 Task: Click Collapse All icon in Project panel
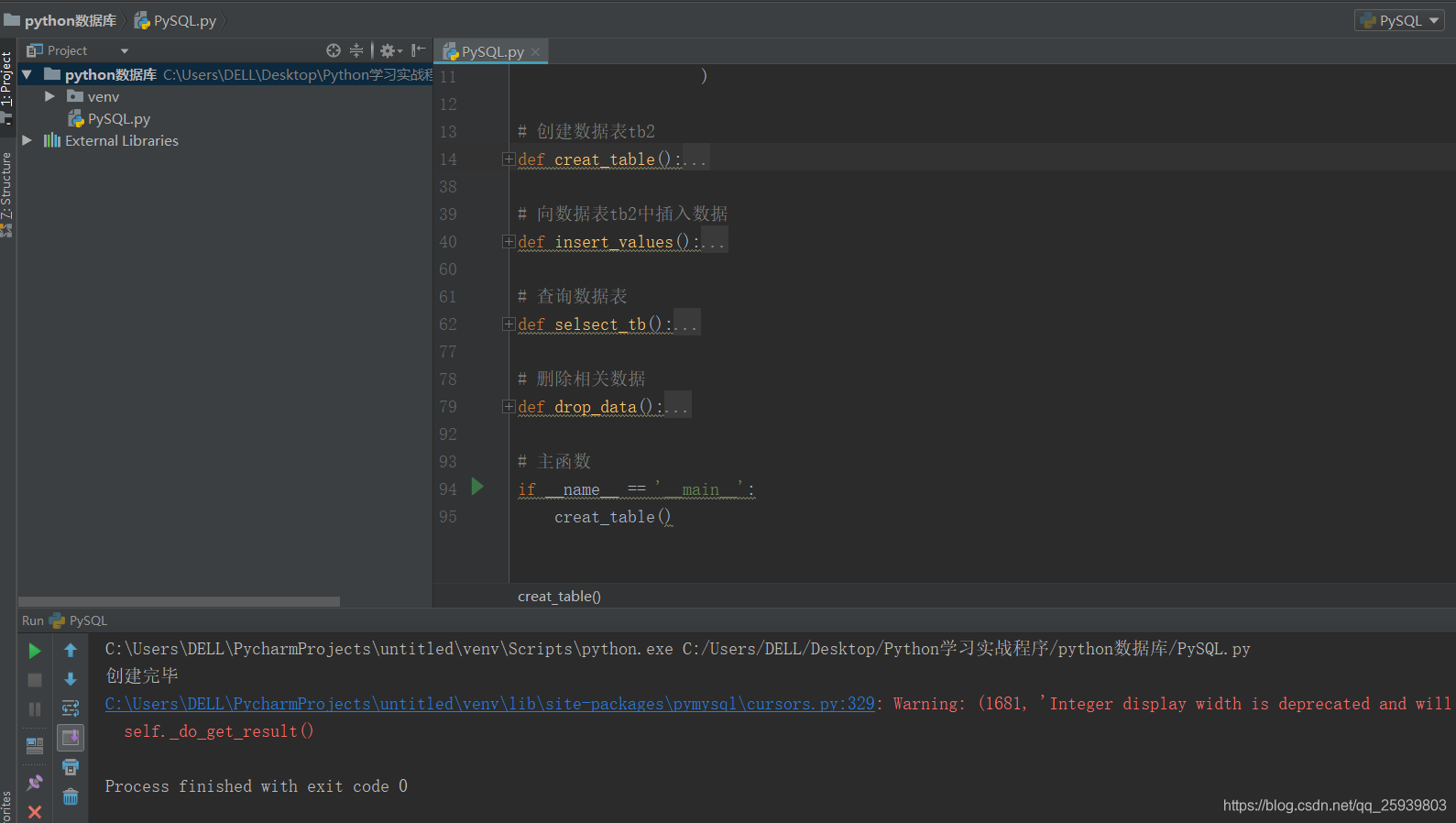356,50
